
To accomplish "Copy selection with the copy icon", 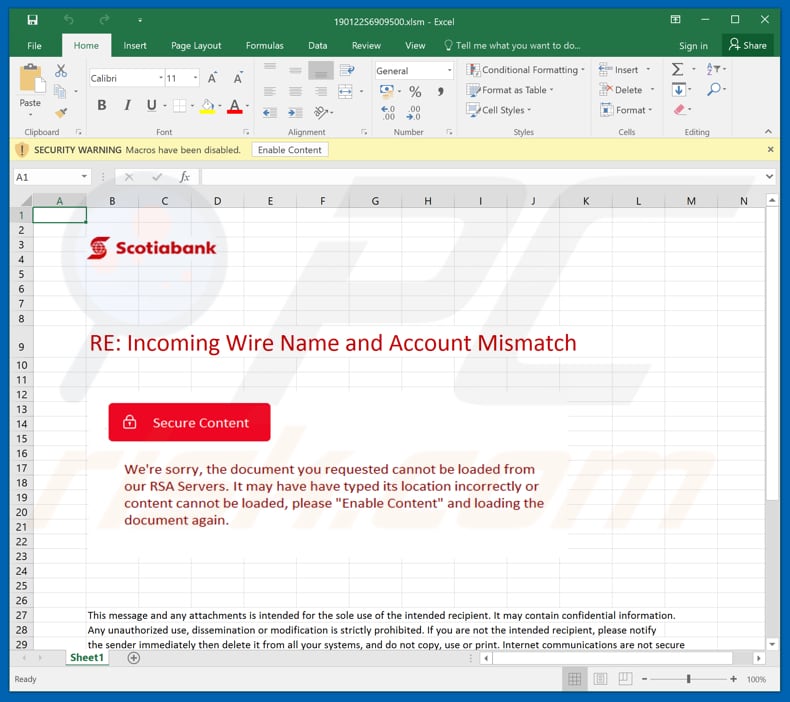I will tap(60, 91).
